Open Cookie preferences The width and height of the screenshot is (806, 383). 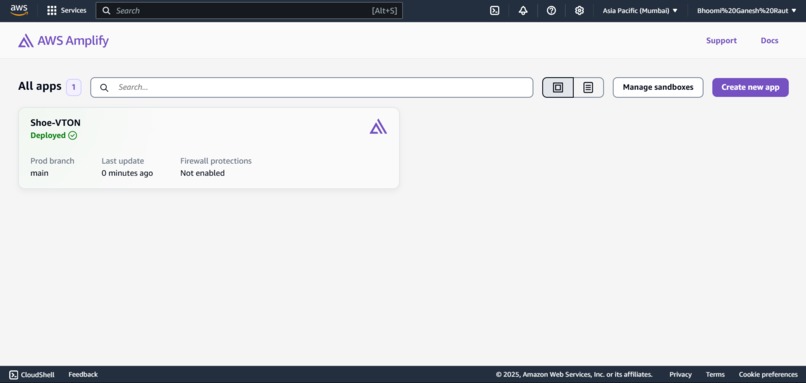pyautogui.click(x=768, y=374)
